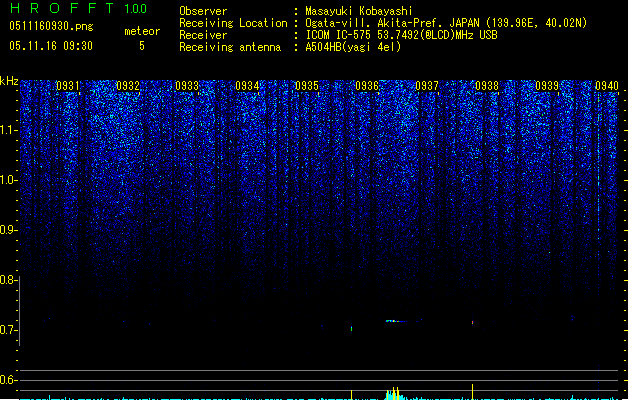Click the yellow level spike below 0938
The image size is (629, 400).
pyautogui.click(x=473, y=392)
